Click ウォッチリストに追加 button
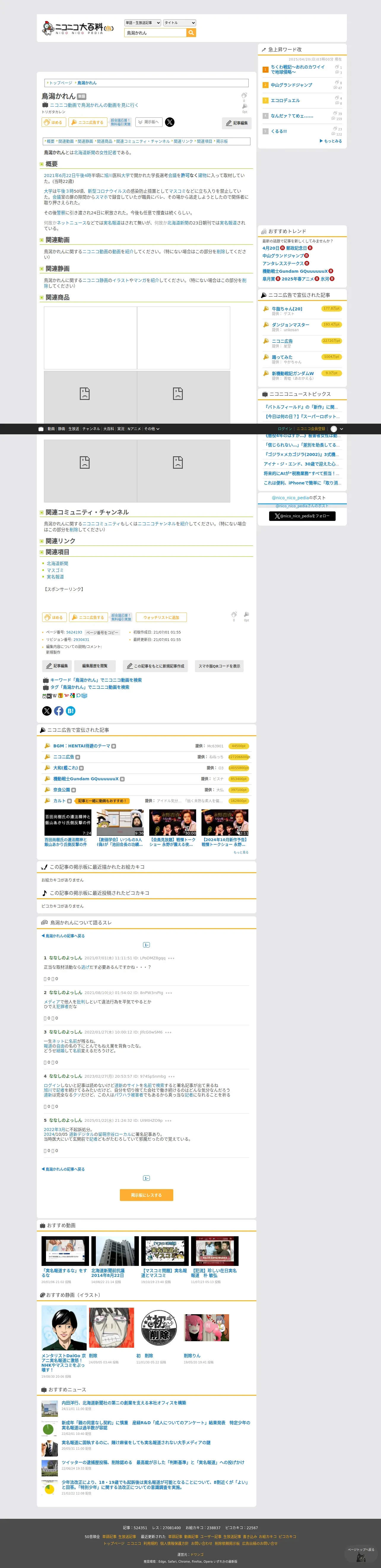The height and width of the screenshot is (1568, 381). coord(161,617)
